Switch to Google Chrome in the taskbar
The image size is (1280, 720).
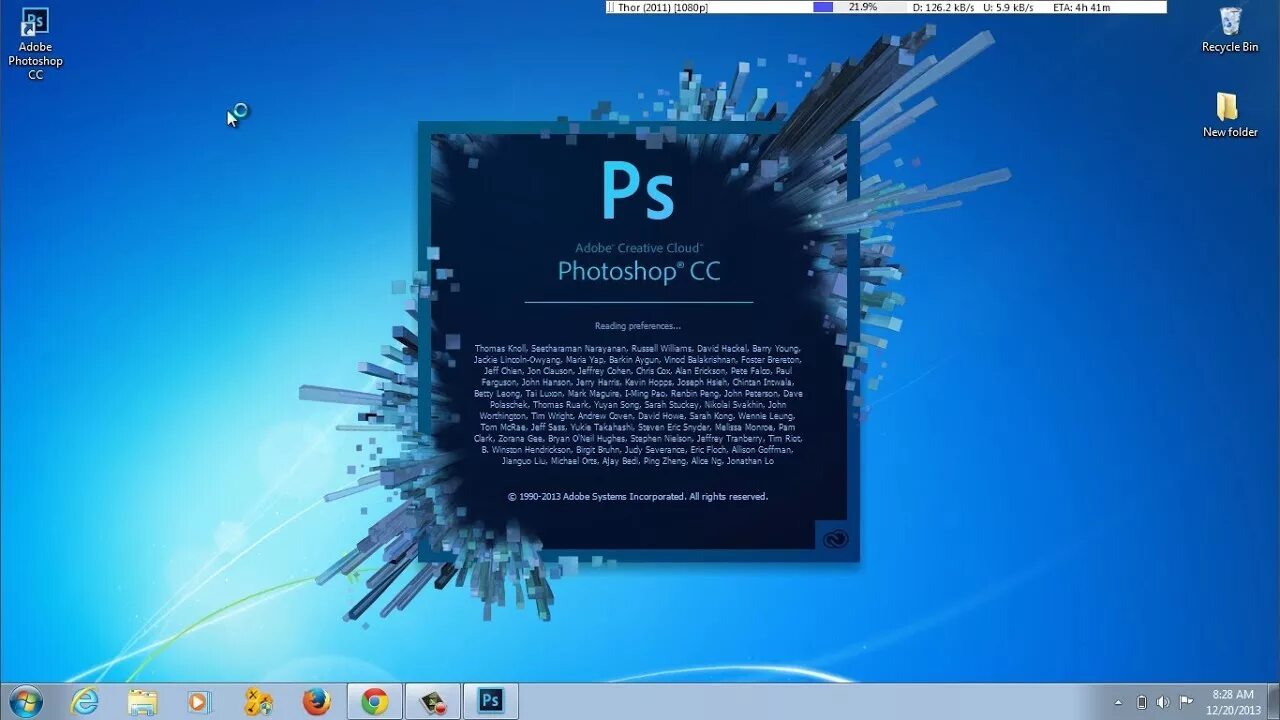(375, 702)
